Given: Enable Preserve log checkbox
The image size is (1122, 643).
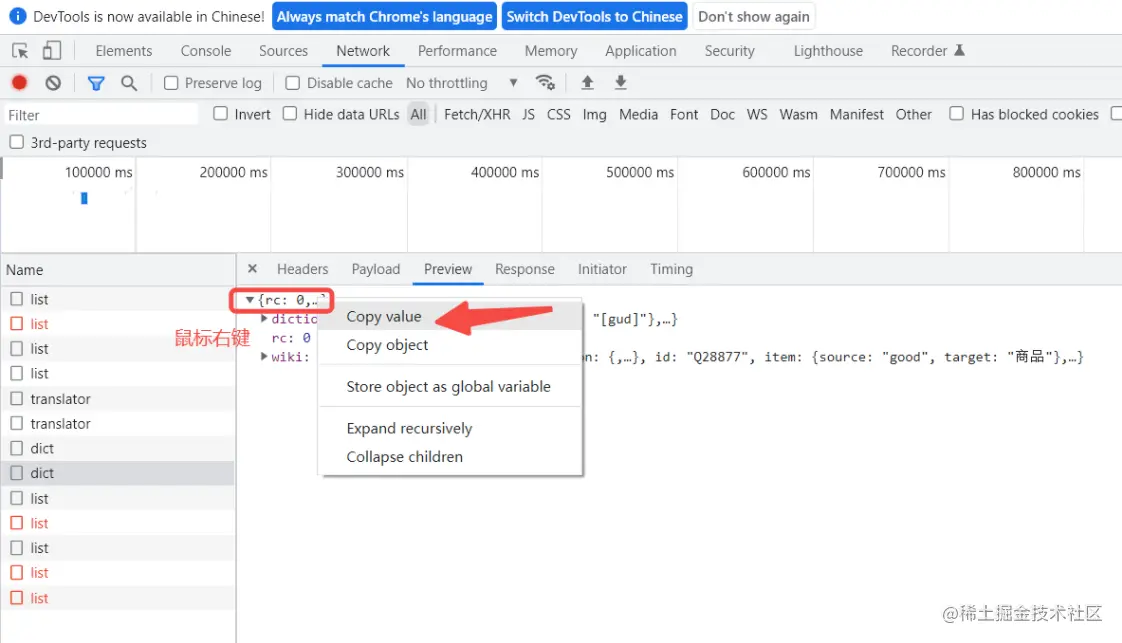Looking at the screenshot, I should point(171,83).
